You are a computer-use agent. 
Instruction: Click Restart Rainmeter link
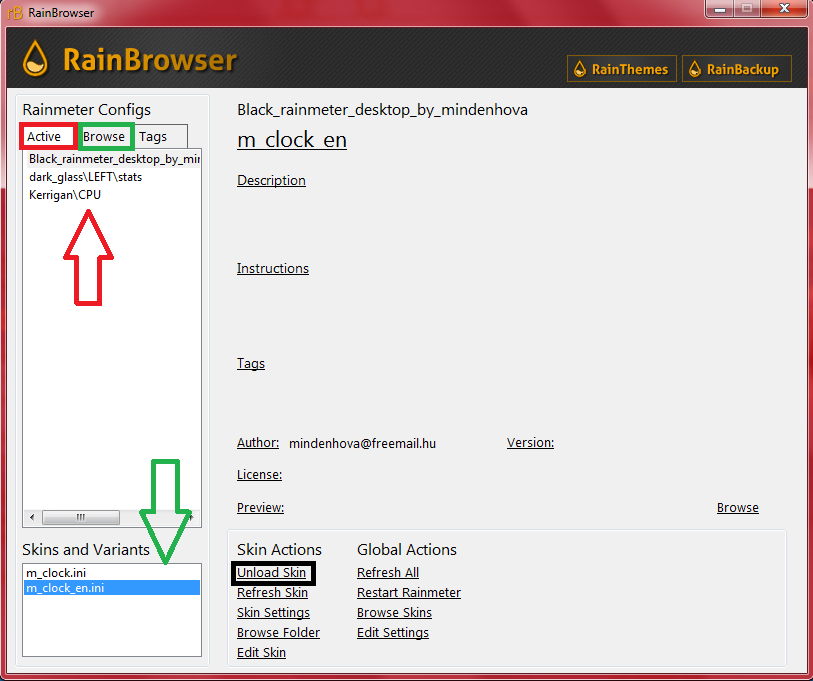coord(409,592)
